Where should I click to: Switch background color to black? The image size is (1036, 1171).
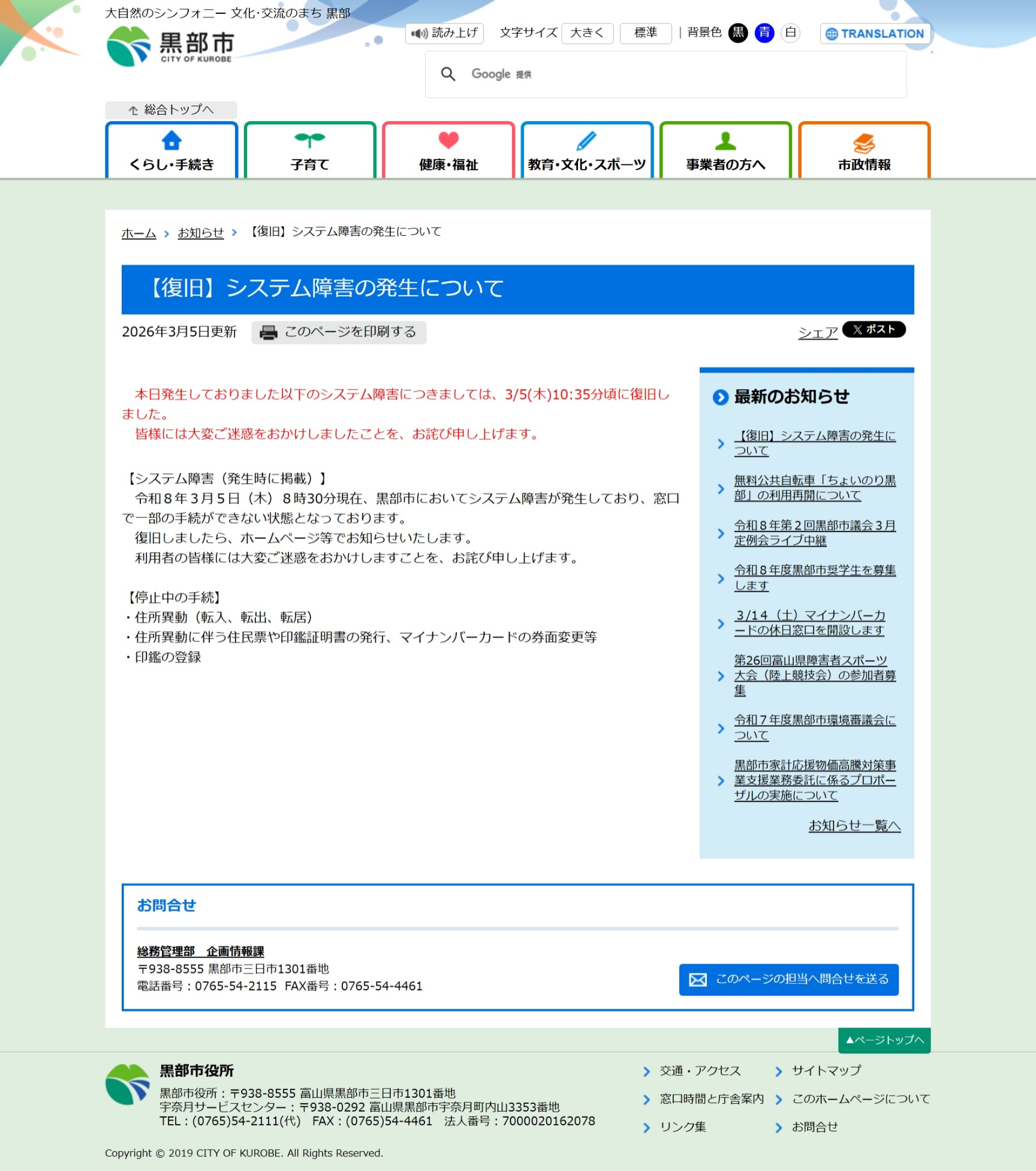738,33
